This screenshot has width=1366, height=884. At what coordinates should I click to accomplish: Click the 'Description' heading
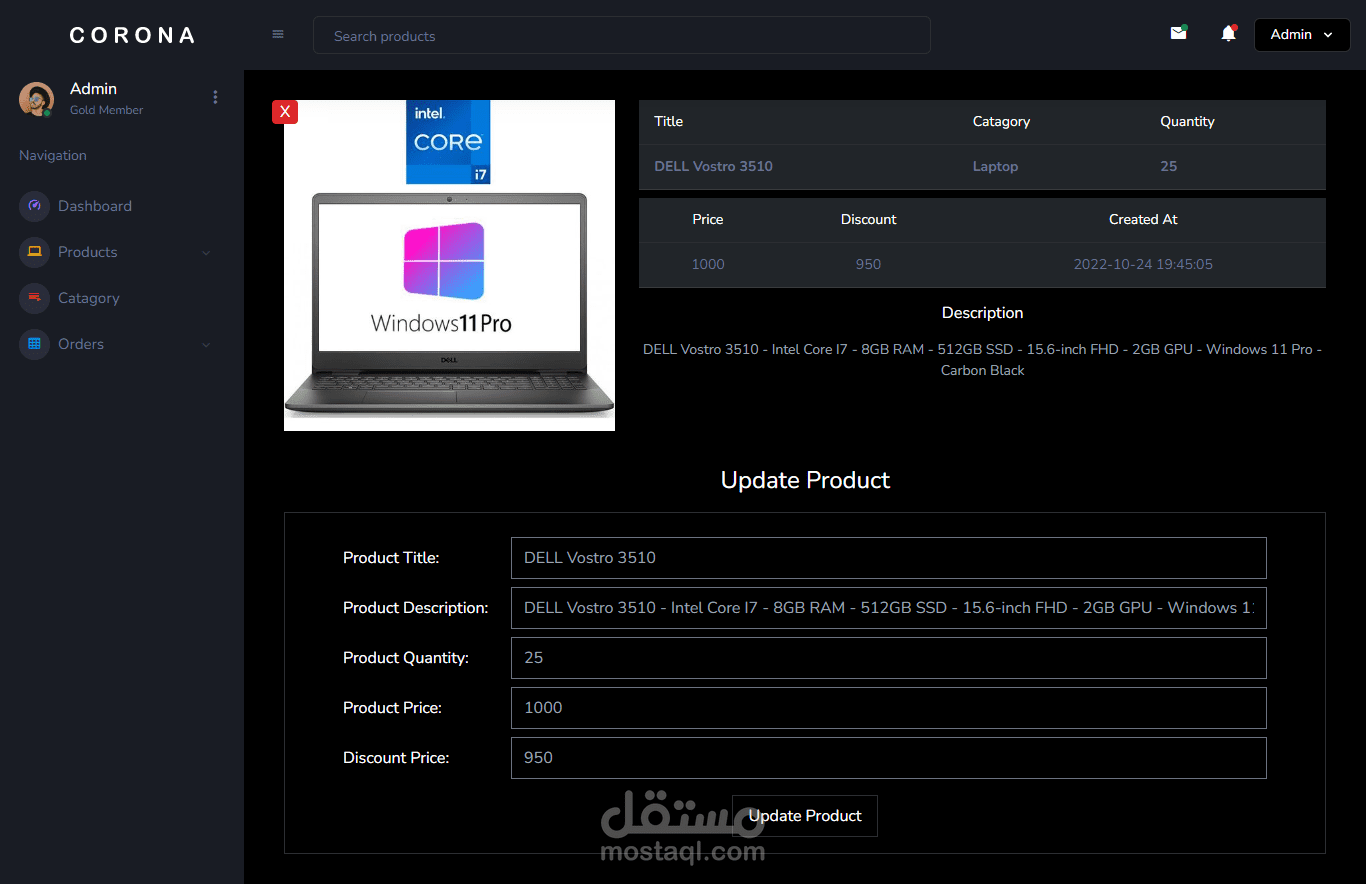click(982, 313)
